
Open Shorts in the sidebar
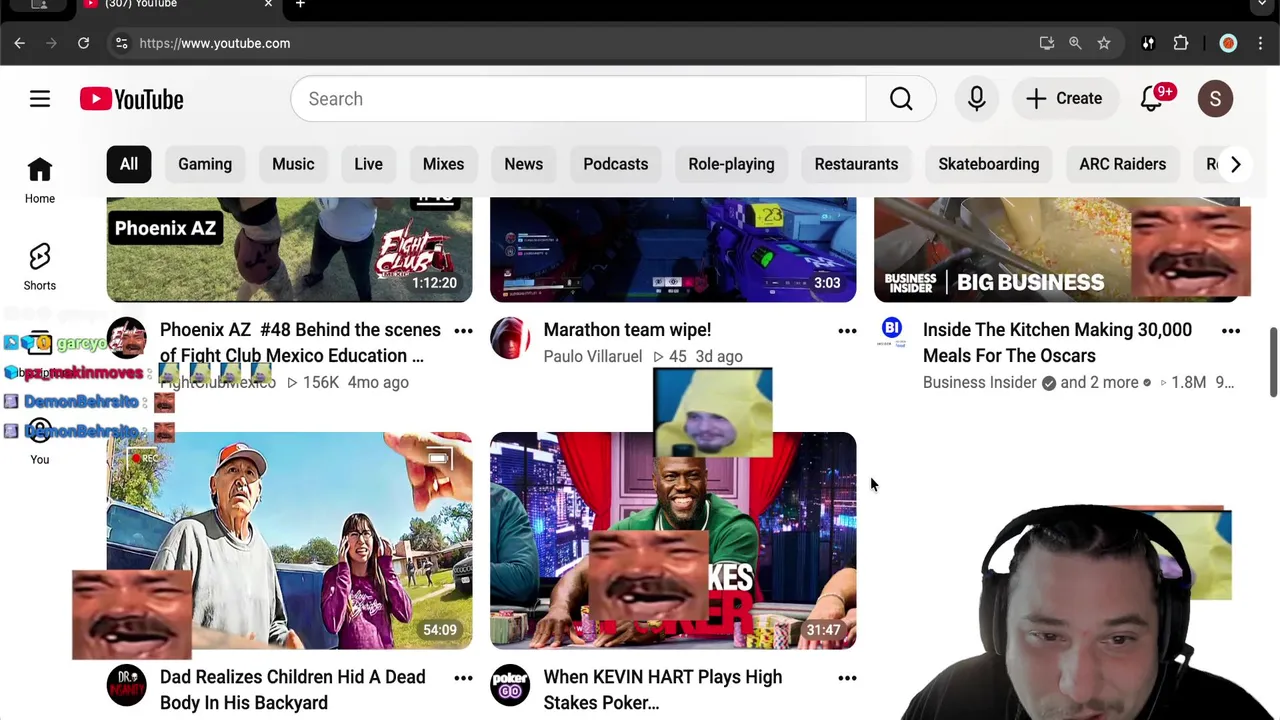[x=40, y=267]
